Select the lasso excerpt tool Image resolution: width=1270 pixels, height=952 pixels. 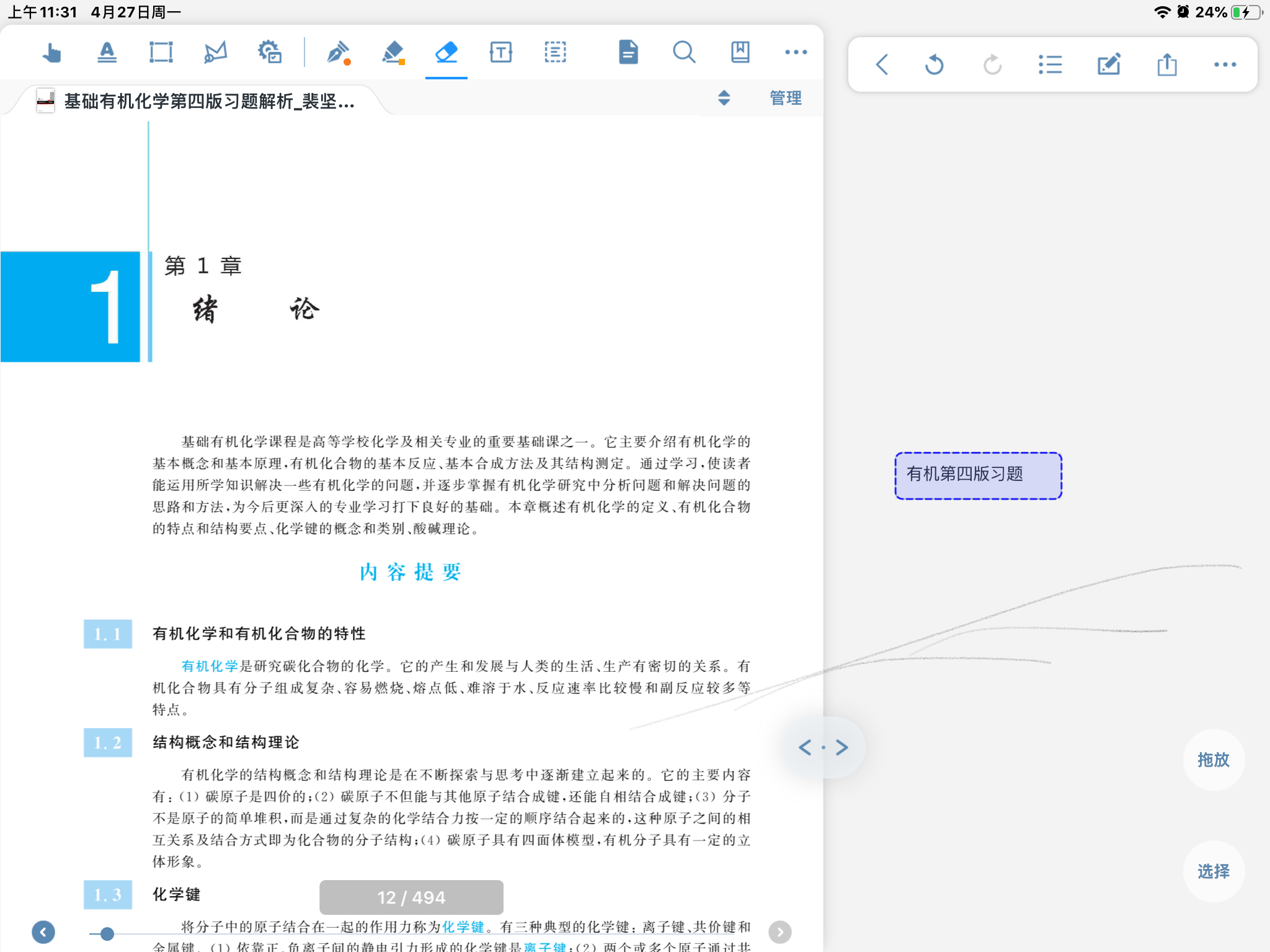click(215, 53)
